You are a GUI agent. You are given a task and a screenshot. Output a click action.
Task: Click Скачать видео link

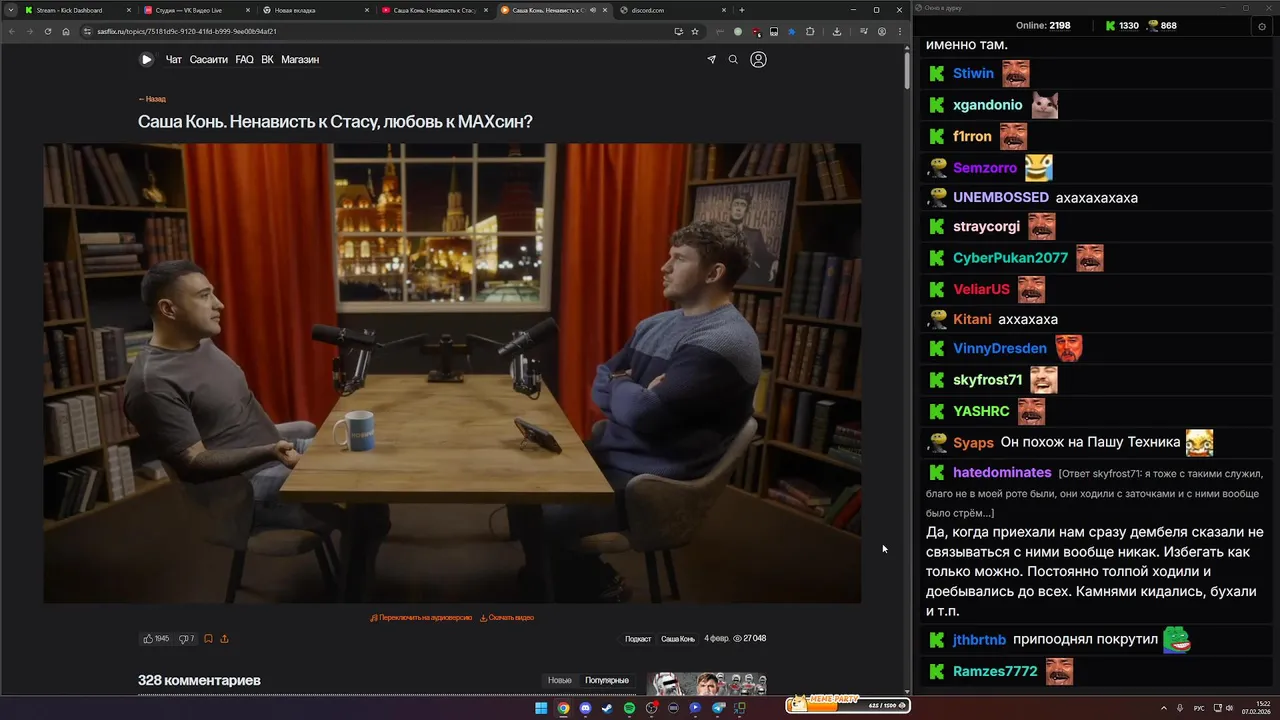point(507,618)
